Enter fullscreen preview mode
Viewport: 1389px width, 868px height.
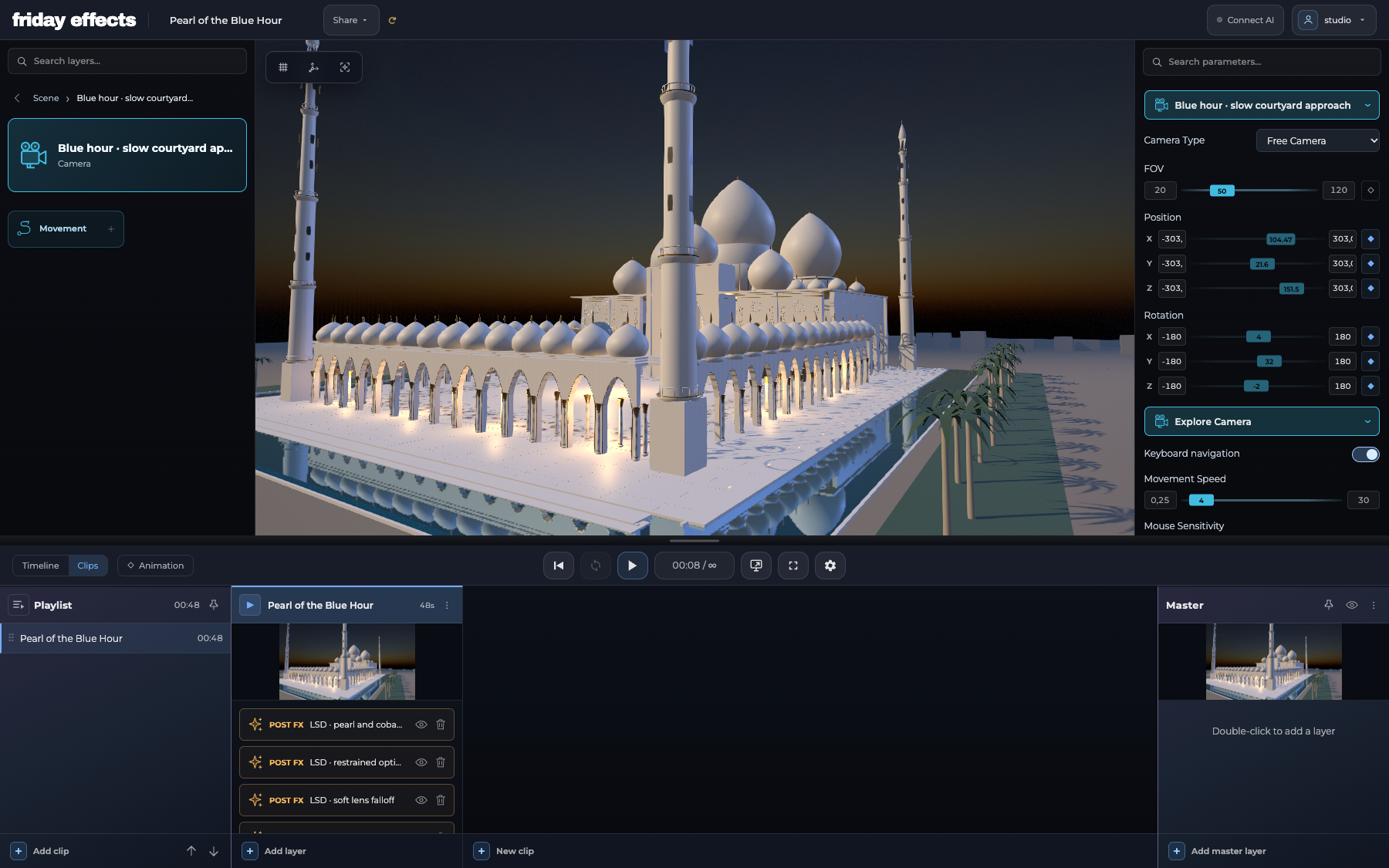click(793, 566)
